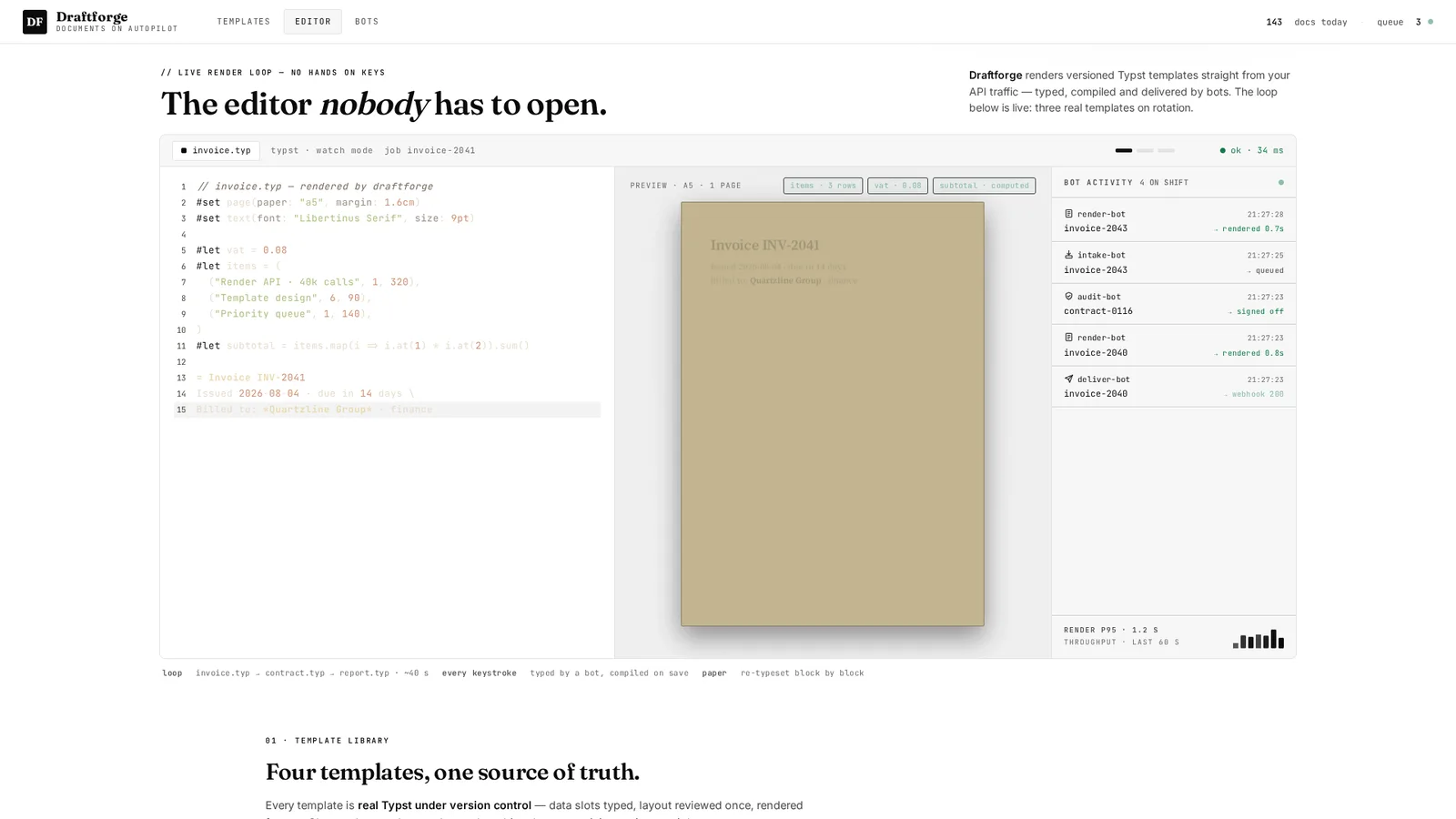Click the invoice preview page thumbnail

pos(833,414)
